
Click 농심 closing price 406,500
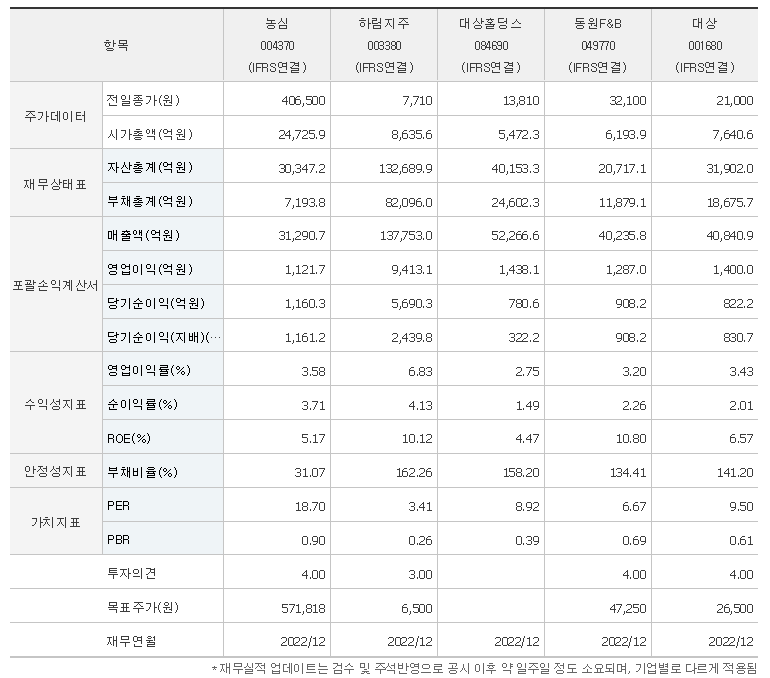pos(303,101)
